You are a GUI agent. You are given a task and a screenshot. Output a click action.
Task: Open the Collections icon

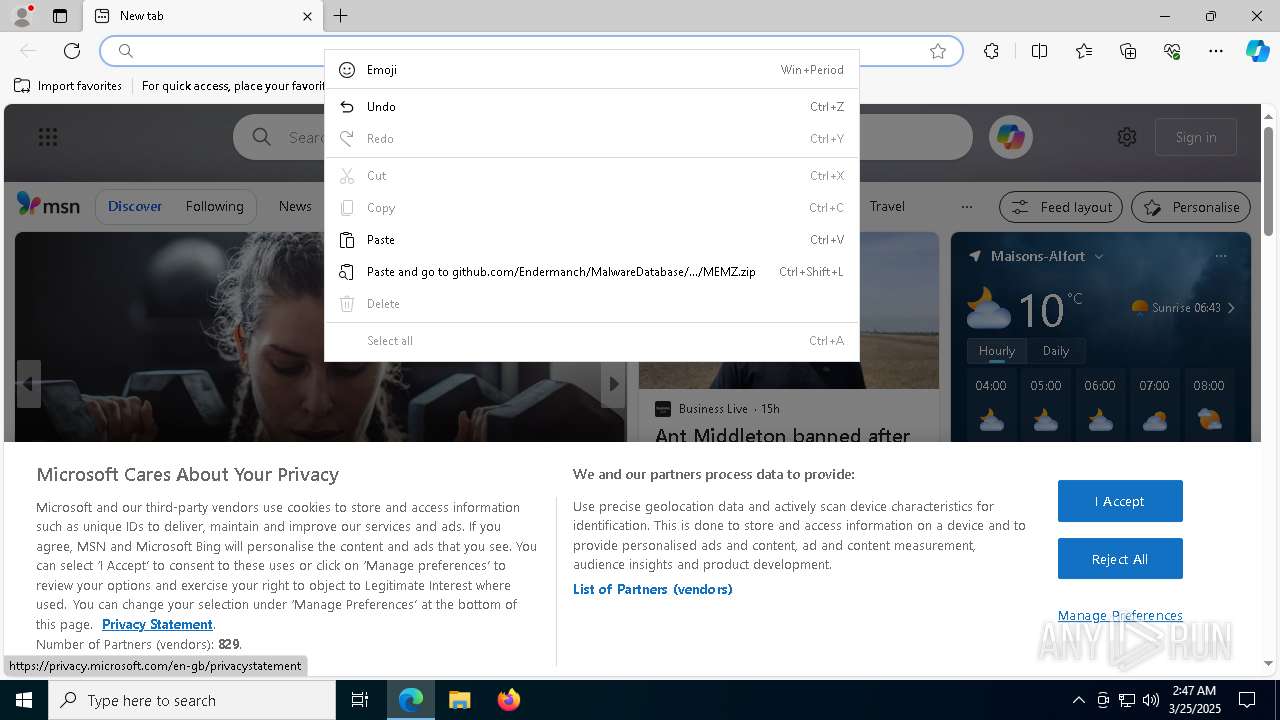coord(1128,51)
